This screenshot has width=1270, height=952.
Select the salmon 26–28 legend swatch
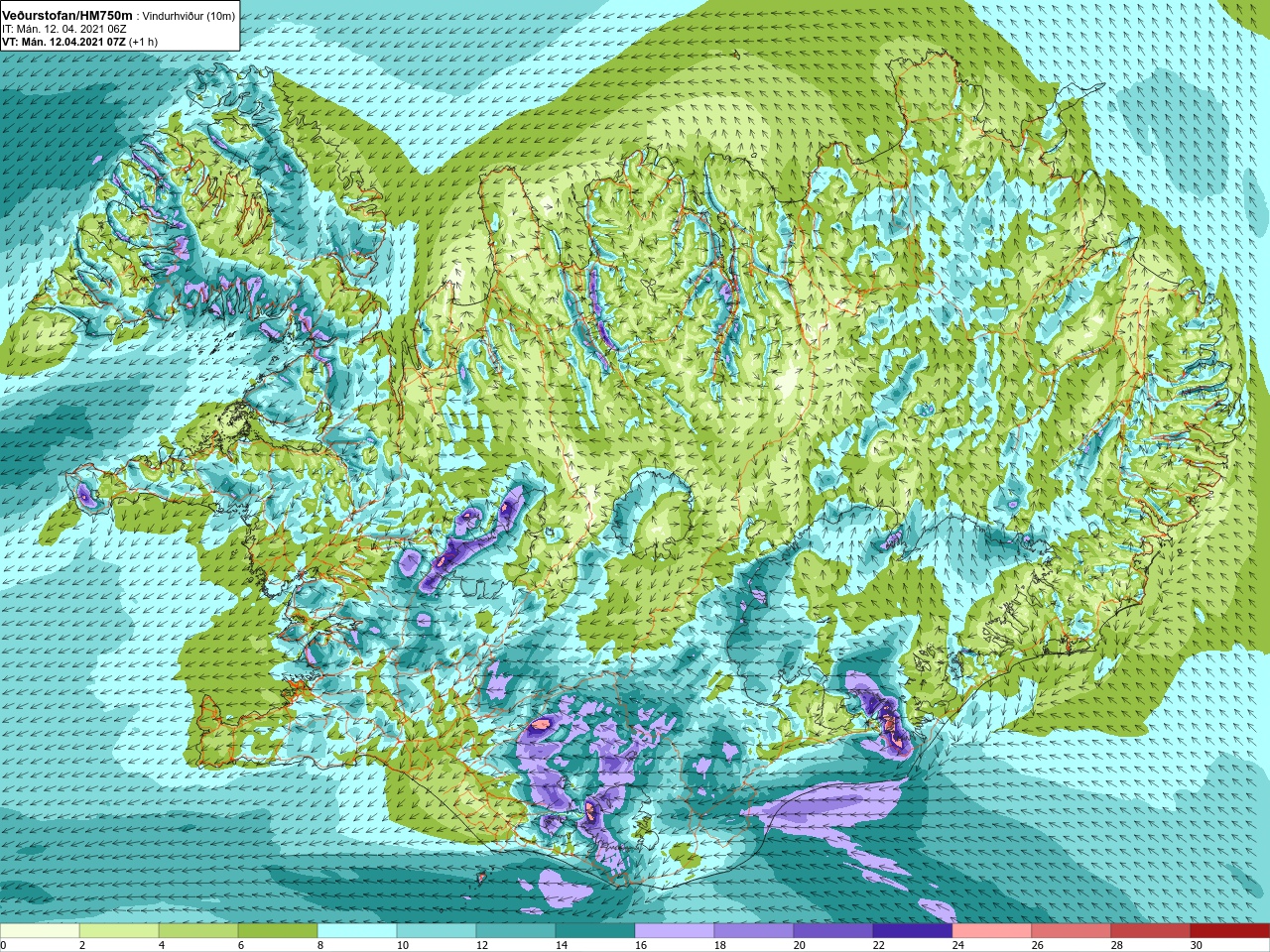1072,931
